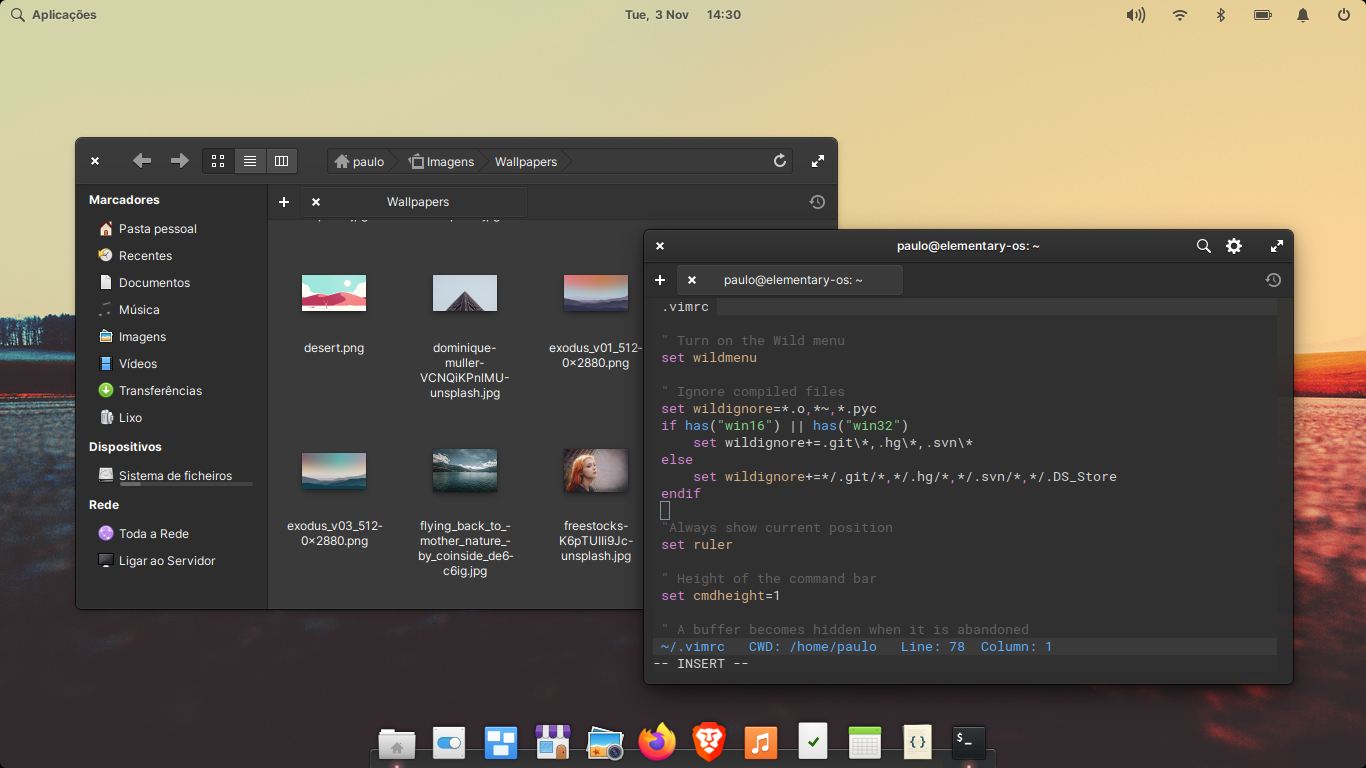Select the desert.png thumbnail
The width and height of the screenshot is (1366, 768).
point(334,294)
